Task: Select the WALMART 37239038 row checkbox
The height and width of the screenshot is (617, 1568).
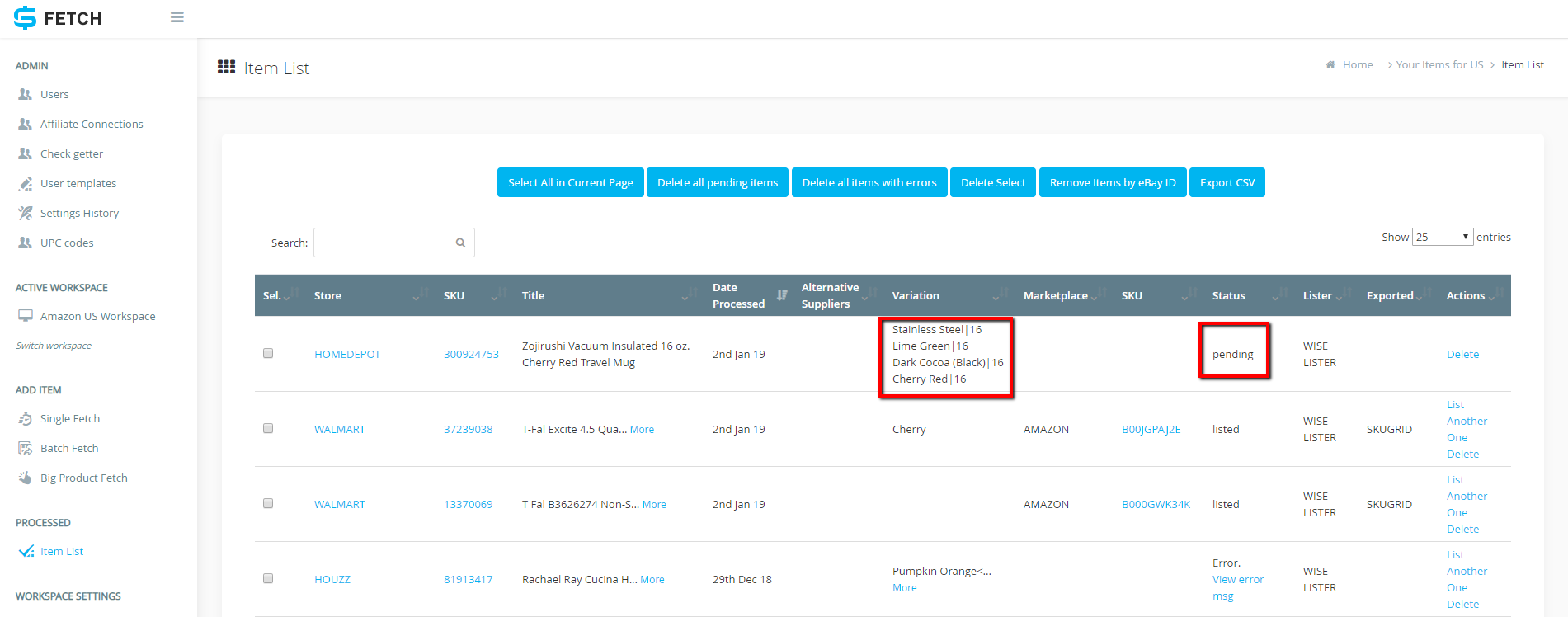Action: [x=268, y=428]
